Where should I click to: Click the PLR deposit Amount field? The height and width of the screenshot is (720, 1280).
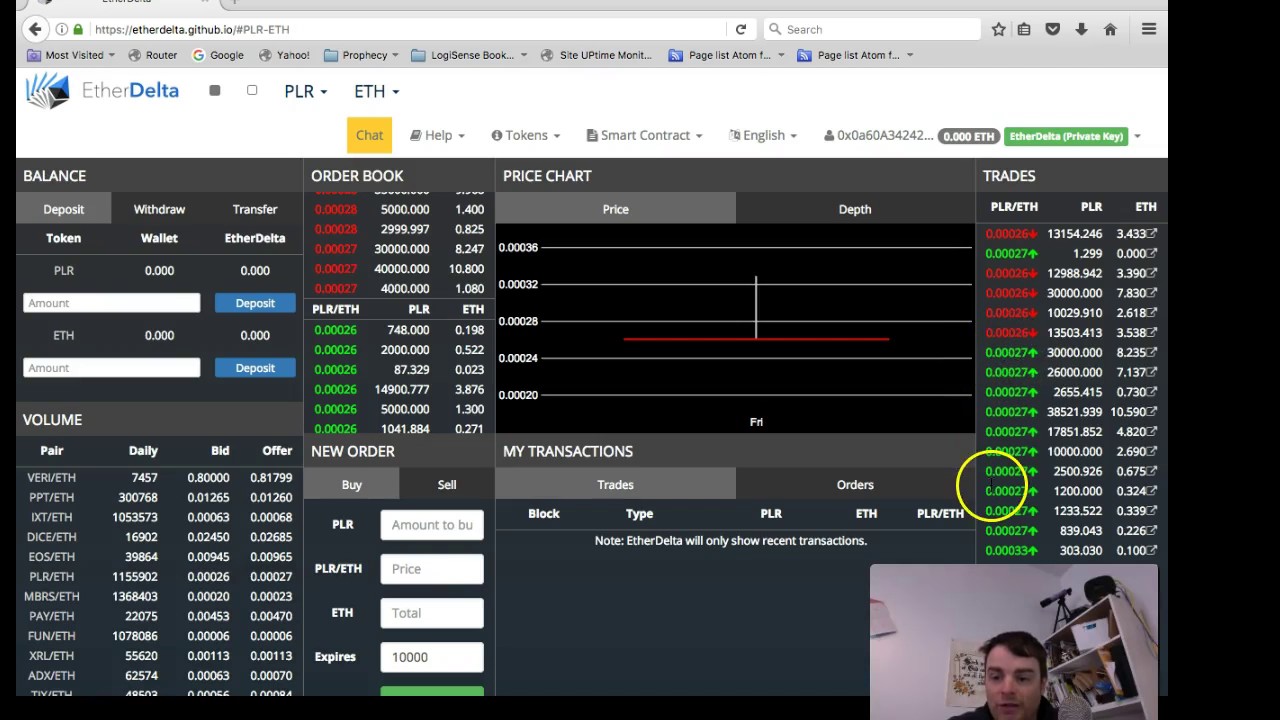[112, 303]
